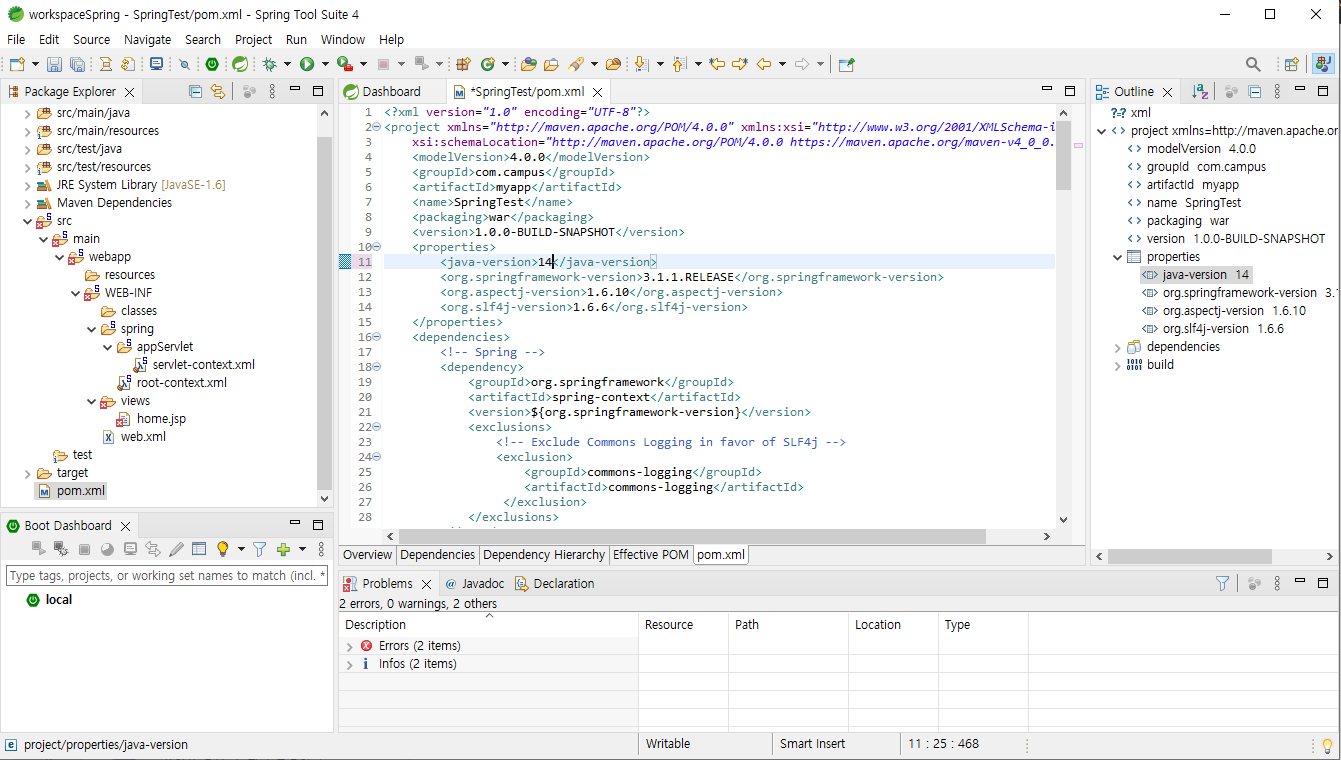
Task: Sort the Outline alphabetically
Action: point(1200,91)
